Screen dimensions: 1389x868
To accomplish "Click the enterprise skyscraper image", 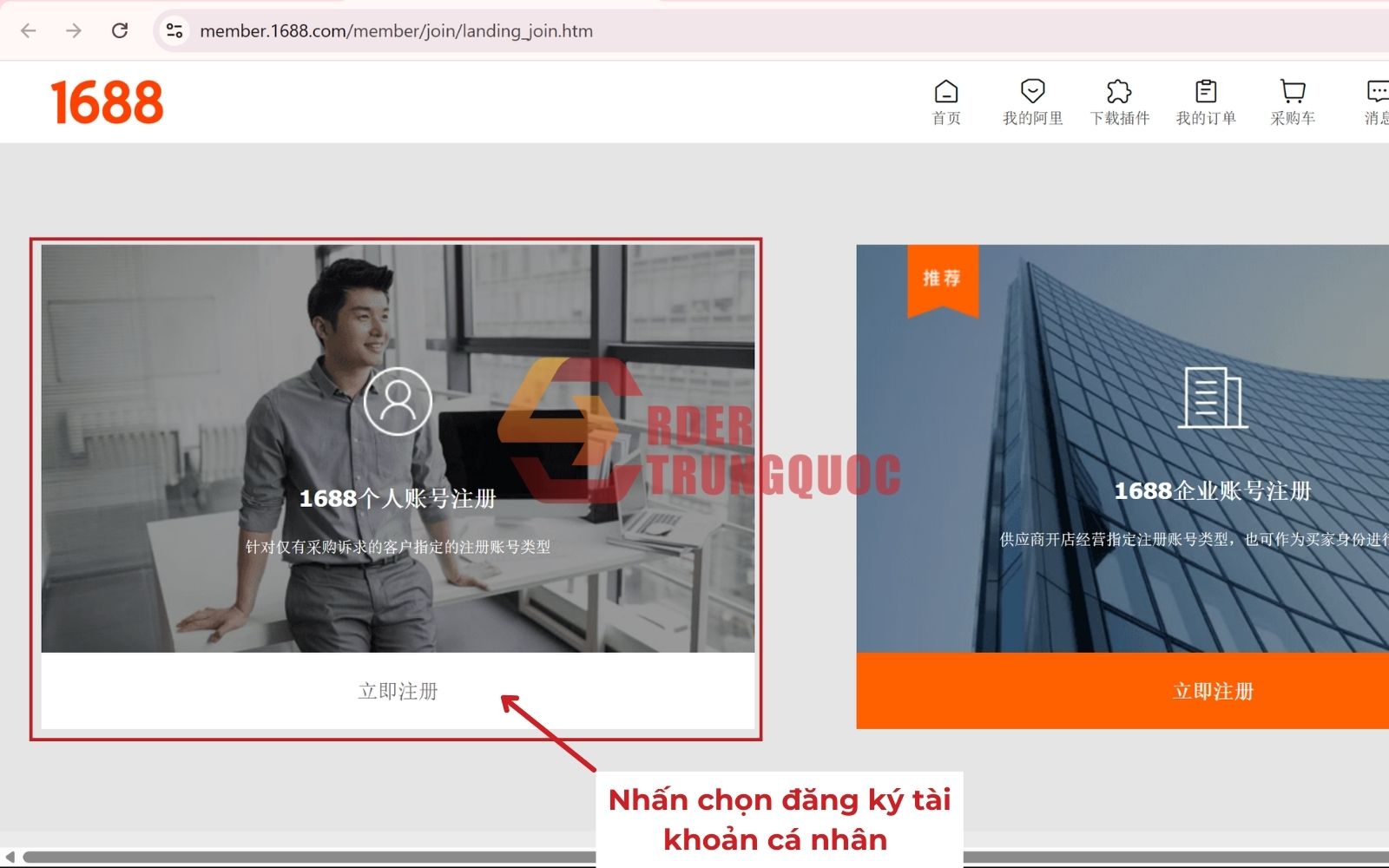I will tap(1123, 448).
